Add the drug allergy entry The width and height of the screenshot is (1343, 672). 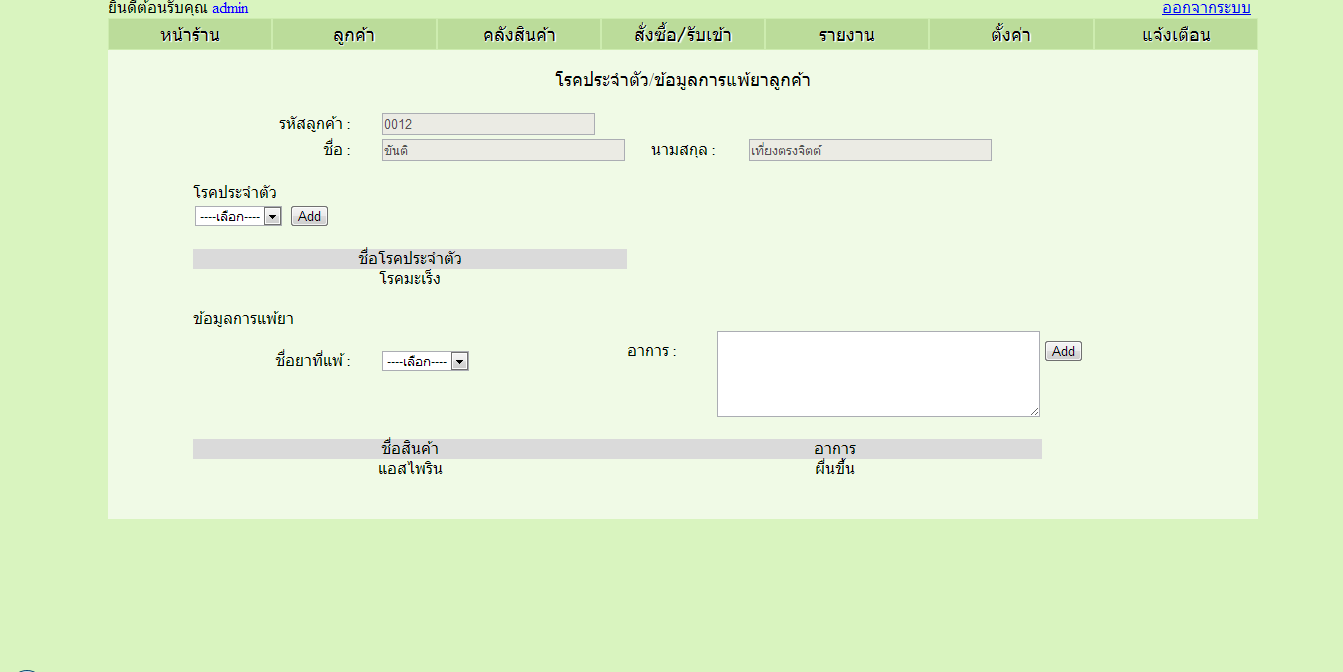tap(1063, 351)
